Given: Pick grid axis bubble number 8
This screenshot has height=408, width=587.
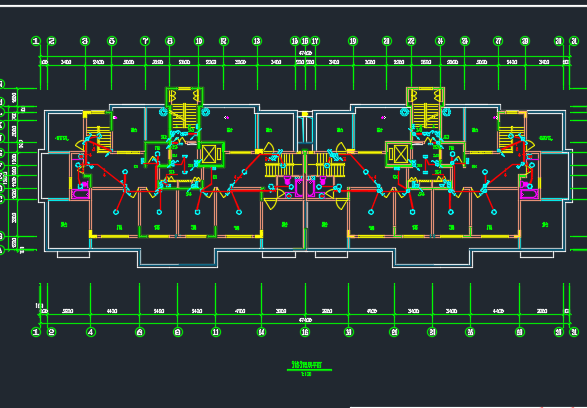Looking at the screenshot, I should tap(170, 41).
